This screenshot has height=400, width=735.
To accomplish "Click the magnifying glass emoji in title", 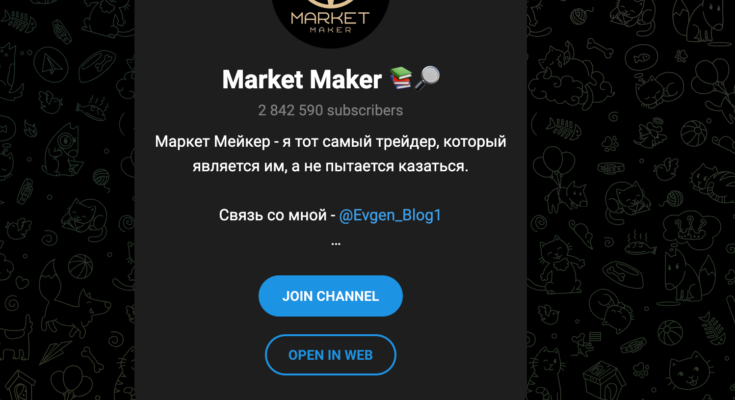I will [x=428, y=78].
